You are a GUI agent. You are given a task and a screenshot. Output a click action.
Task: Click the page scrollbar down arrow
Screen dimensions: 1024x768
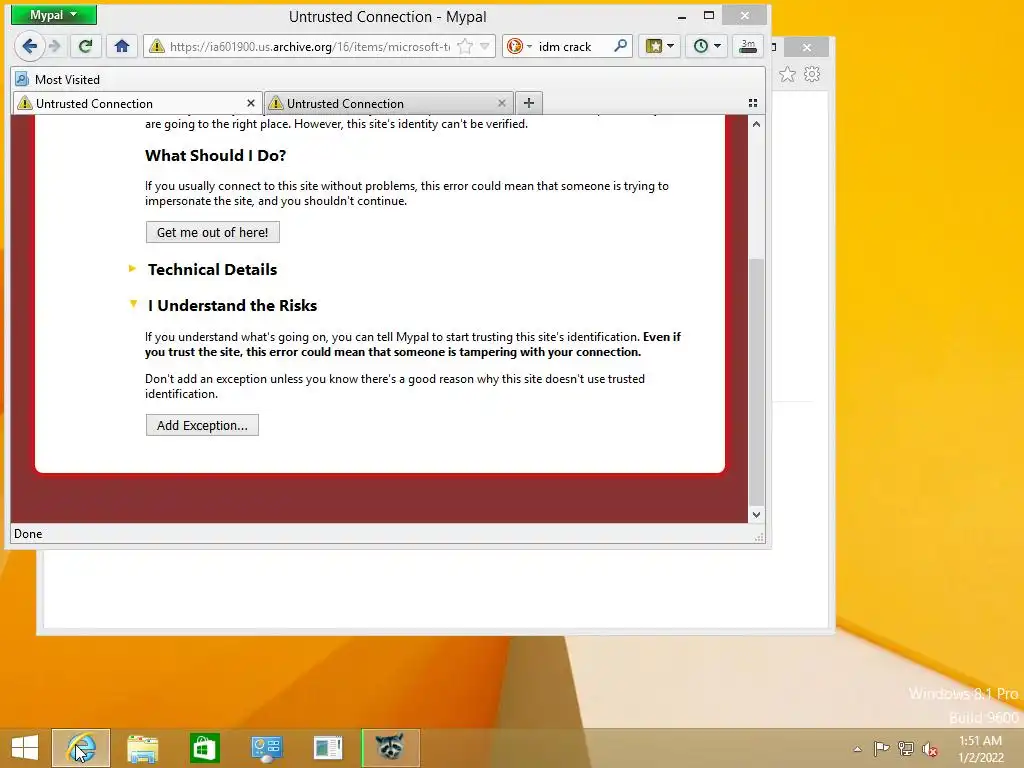tap(756, 515)
